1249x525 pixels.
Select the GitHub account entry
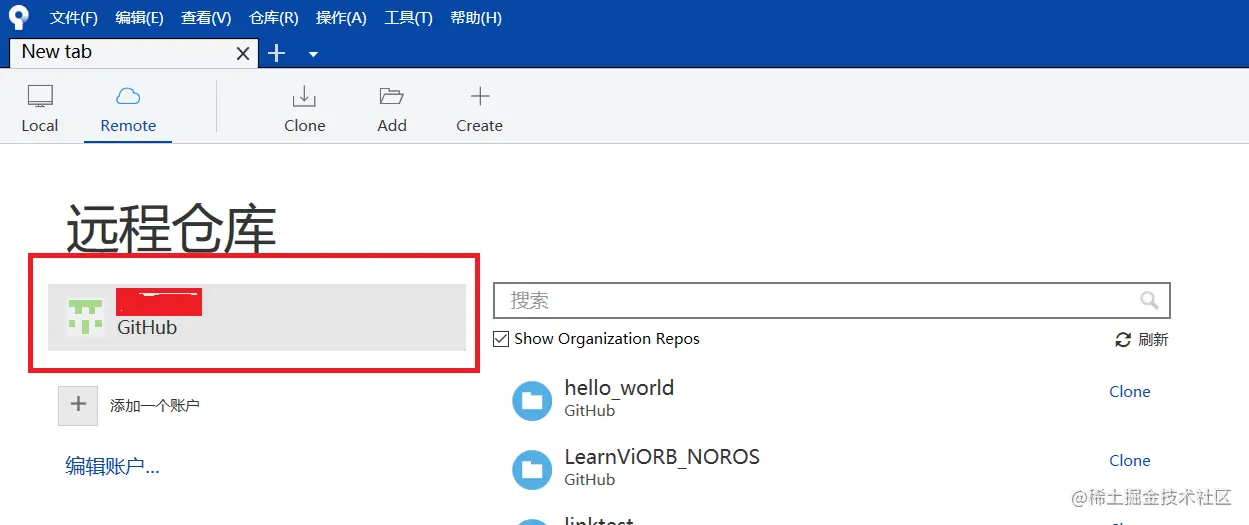[257, 317]
